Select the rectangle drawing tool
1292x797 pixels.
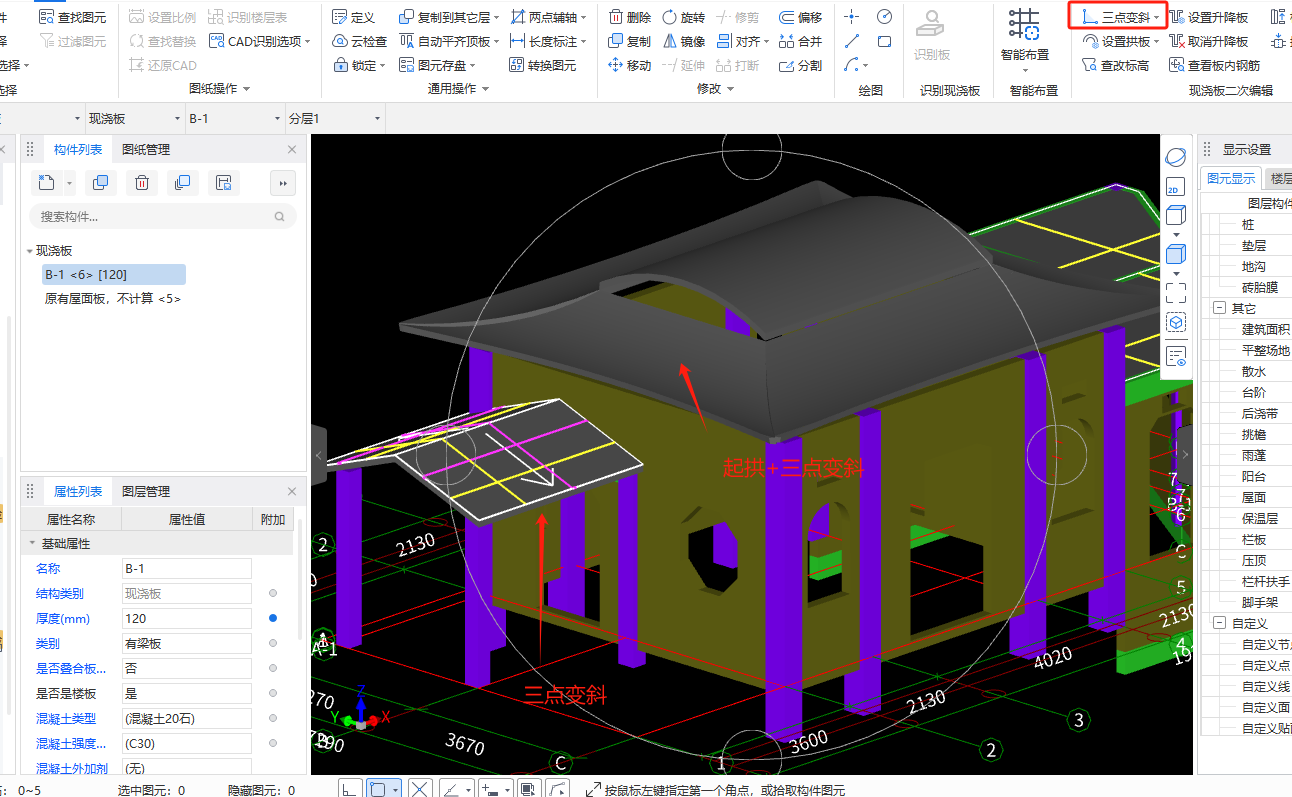coord(884,41)
